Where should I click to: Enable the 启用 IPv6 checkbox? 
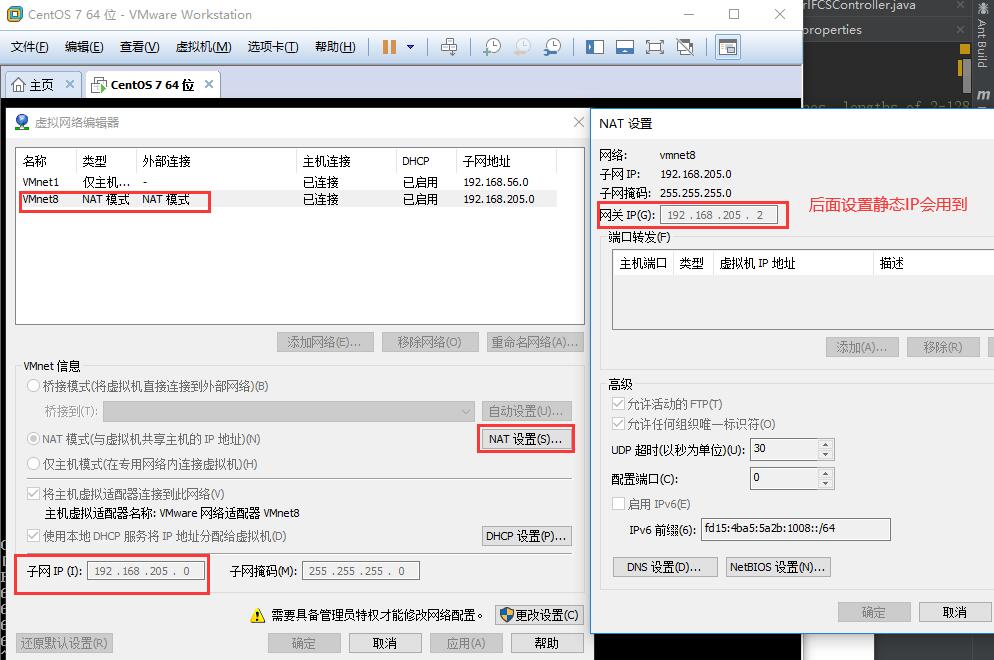pos(618,504)
